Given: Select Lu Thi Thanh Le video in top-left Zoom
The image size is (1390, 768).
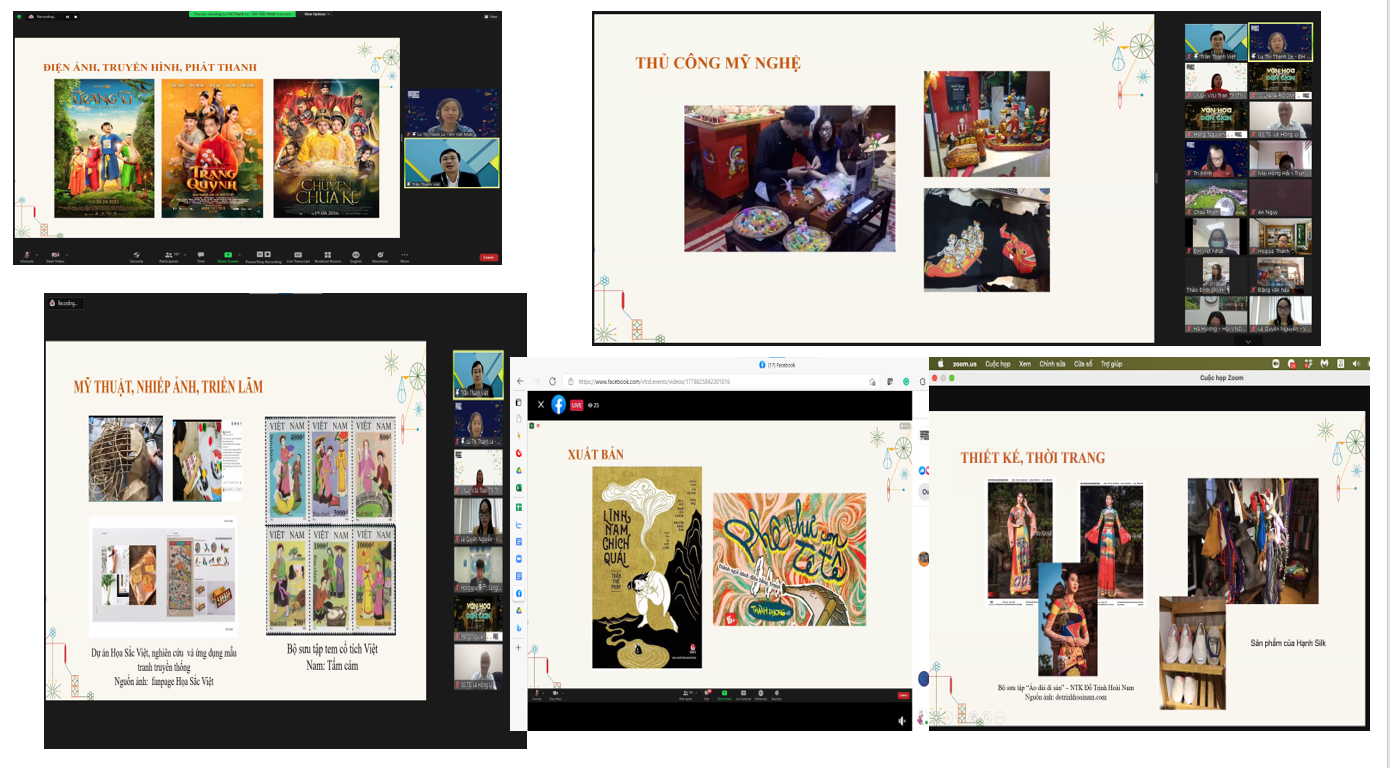Looking at the screenshot, I should [450, 112].
